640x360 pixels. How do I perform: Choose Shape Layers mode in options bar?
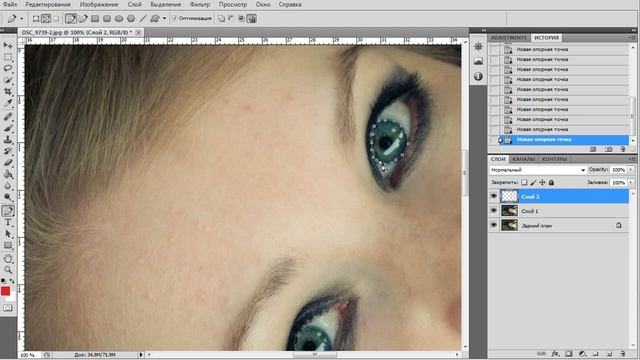[36, 18]
